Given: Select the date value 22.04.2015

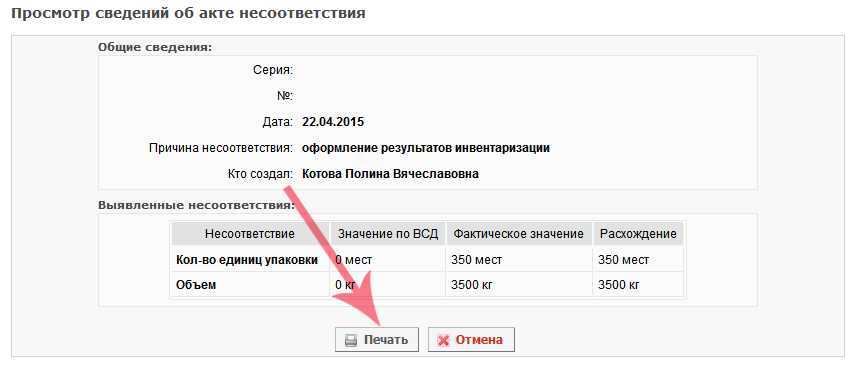Looking at the screenshot, I should (x=333, y=122).
